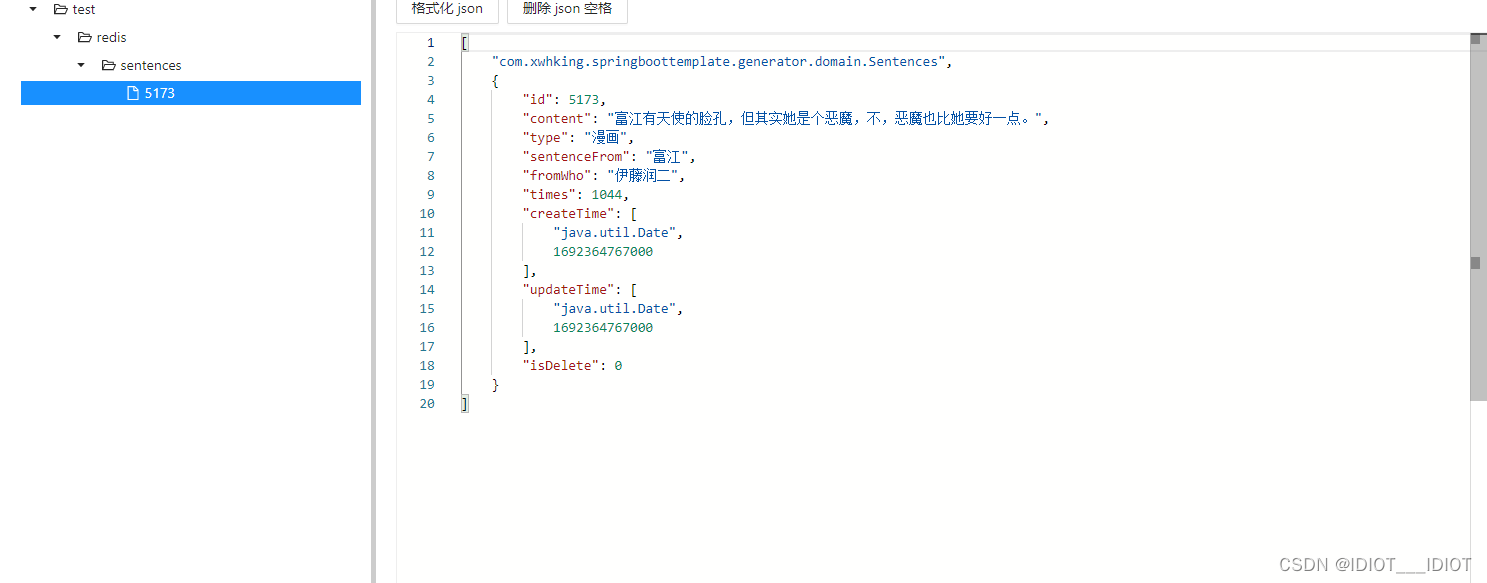Click line number 1 in the editor gutter
This screenshot has height=583, width=1487.
(x=430, y=42)
